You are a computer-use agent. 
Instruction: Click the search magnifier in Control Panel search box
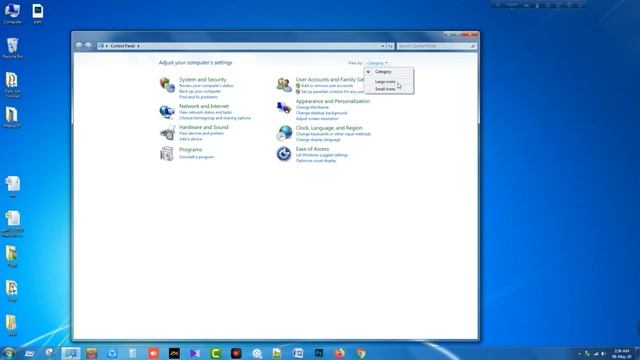point(473,46)
